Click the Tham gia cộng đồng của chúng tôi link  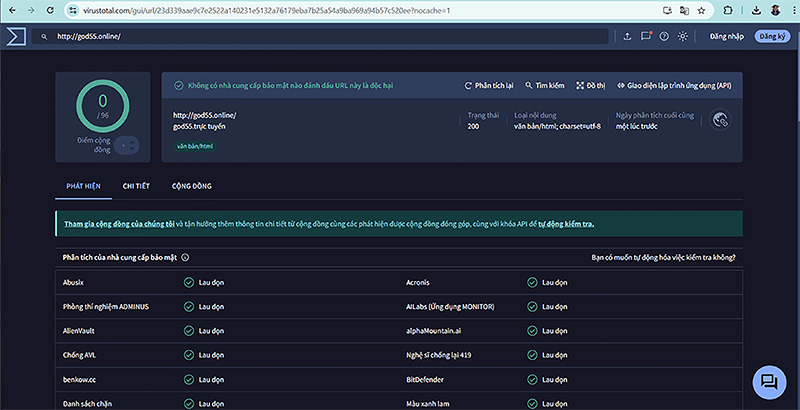(x=119, y=224)
